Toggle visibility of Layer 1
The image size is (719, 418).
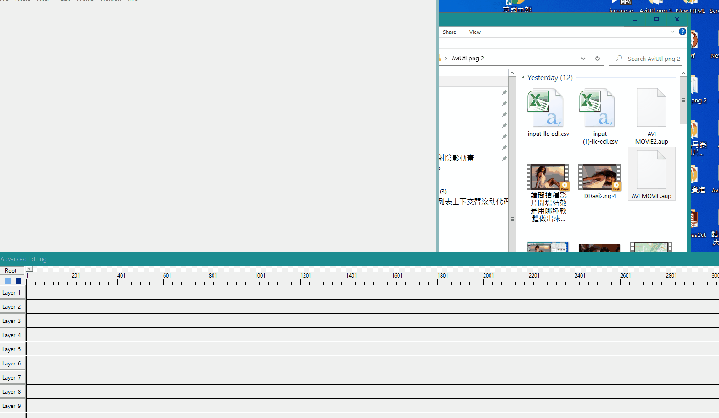click(x=12, y=292)
